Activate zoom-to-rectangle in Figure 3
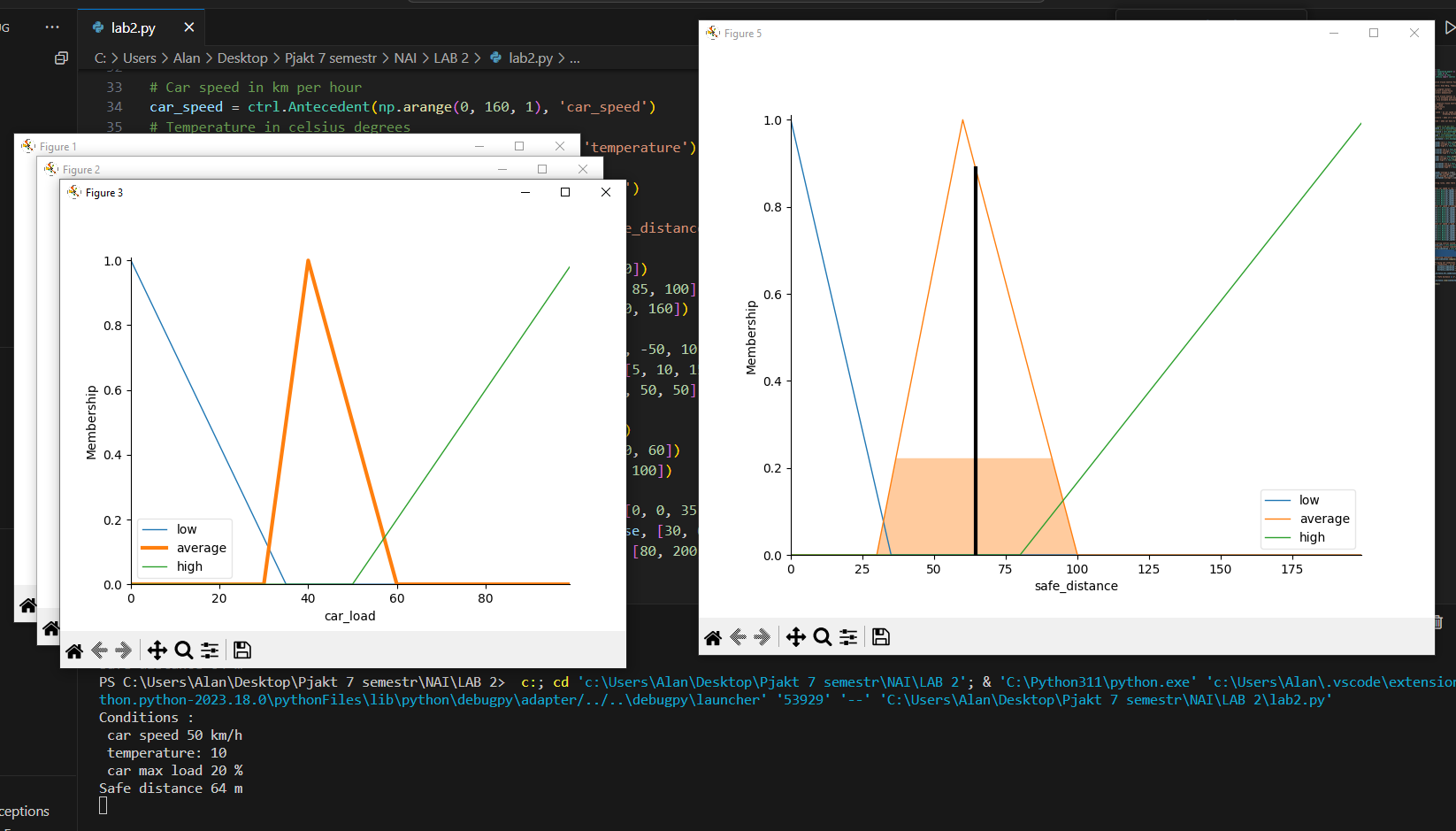The height and width of the screenshot is (831, 1456). pyautogui.click(x=183, y=650)
